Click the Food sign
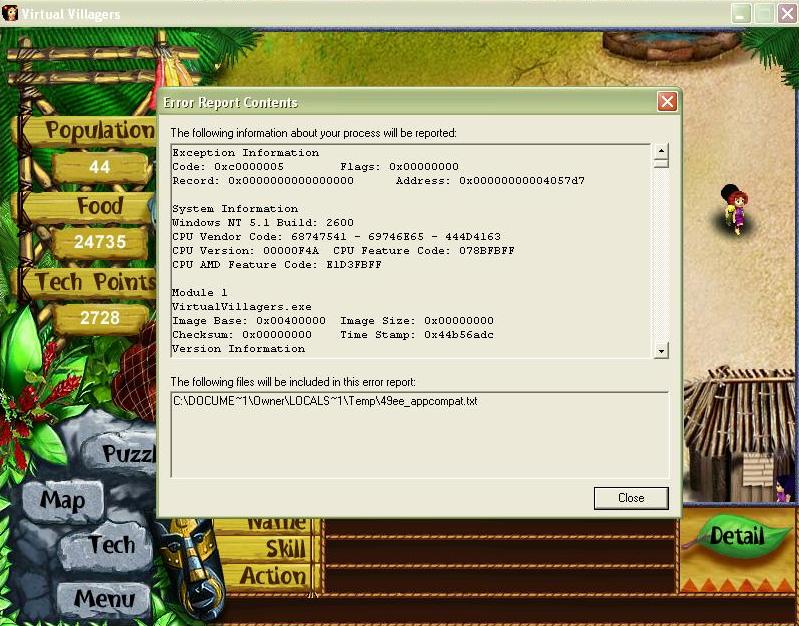This screenshot has height=626, width=799. point(88,206)
